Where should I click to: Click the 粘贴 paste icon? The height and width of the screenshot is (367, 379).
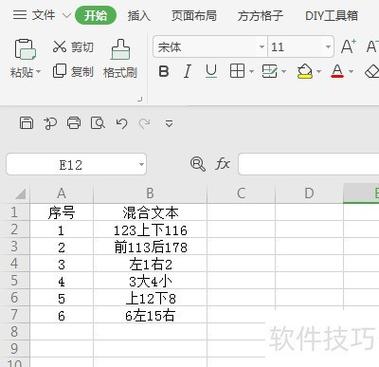[x=25, y=49]
